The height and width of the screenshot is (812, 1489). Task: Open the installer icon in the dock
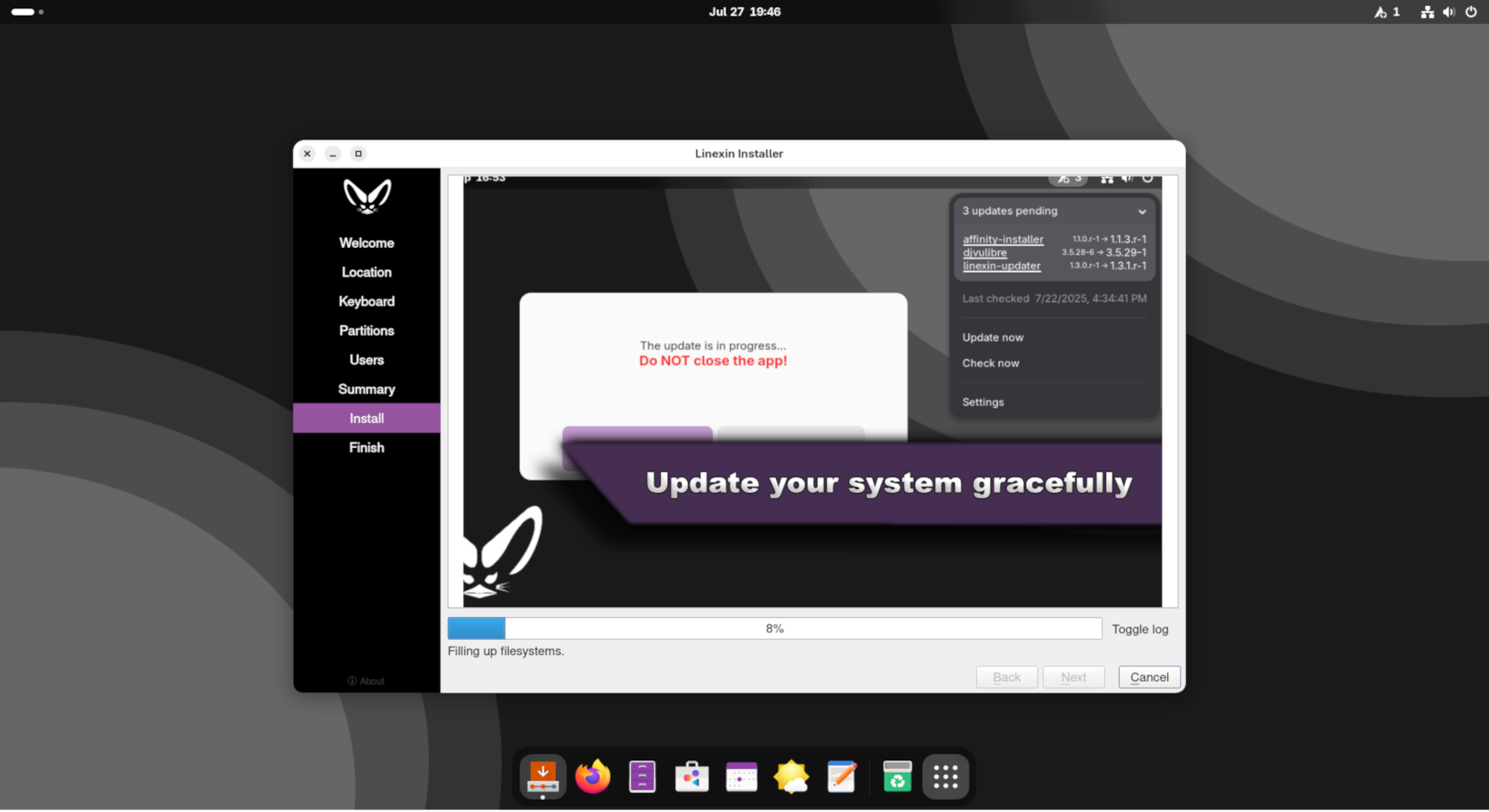[x=543, y=777]
